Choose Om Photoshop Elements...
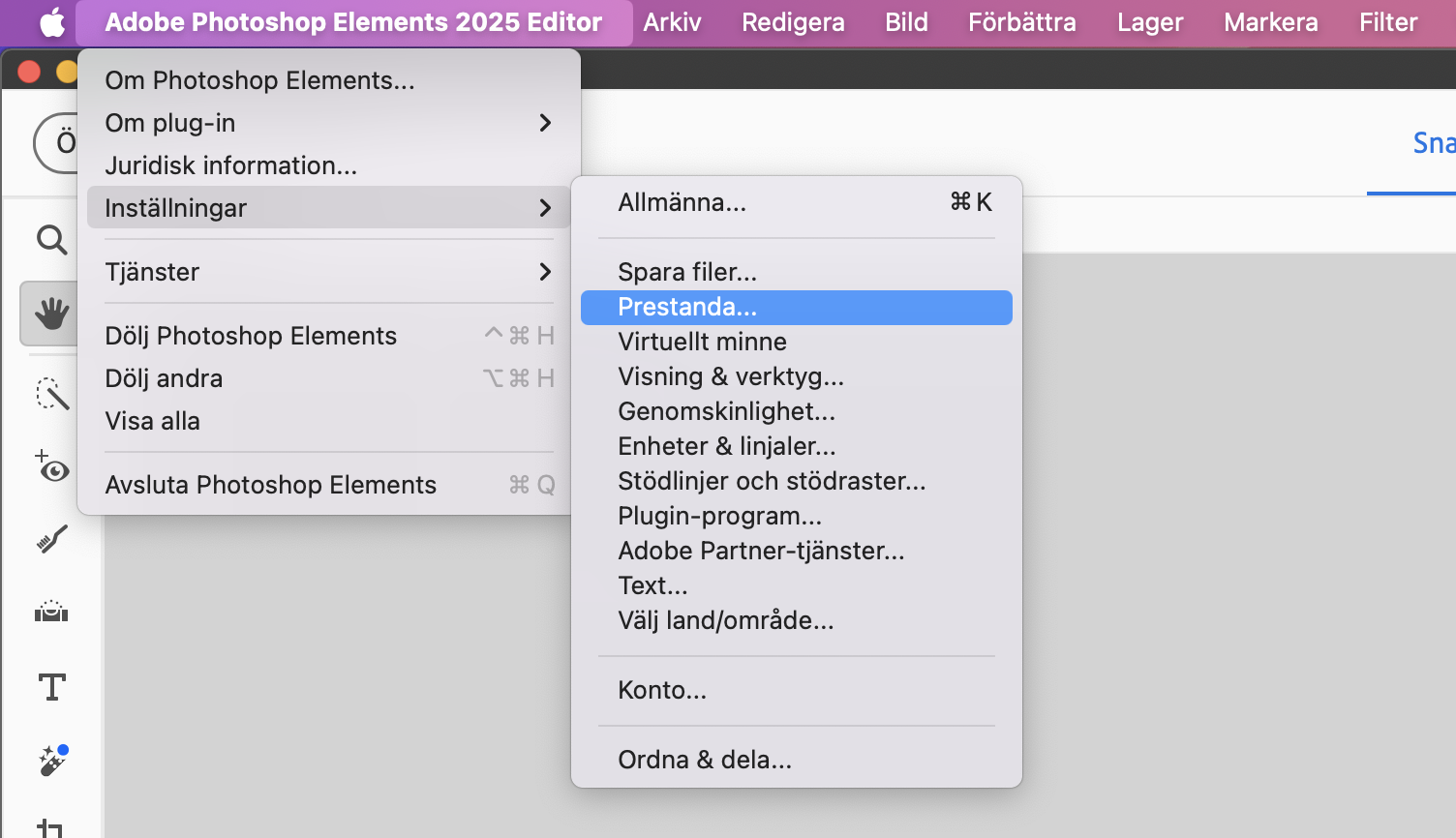1456x838 pixels. (329, 80)
